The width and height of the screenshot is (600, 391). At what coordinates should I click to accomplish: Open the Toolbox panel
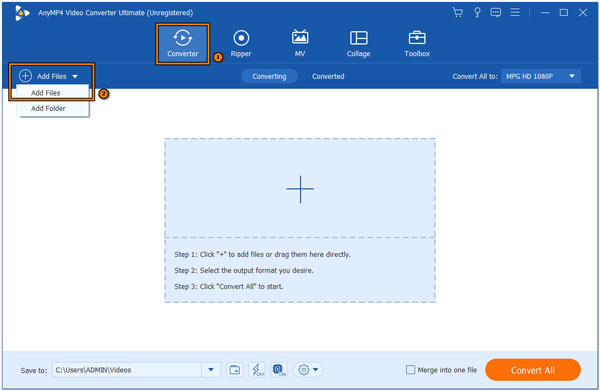(417, 44)
